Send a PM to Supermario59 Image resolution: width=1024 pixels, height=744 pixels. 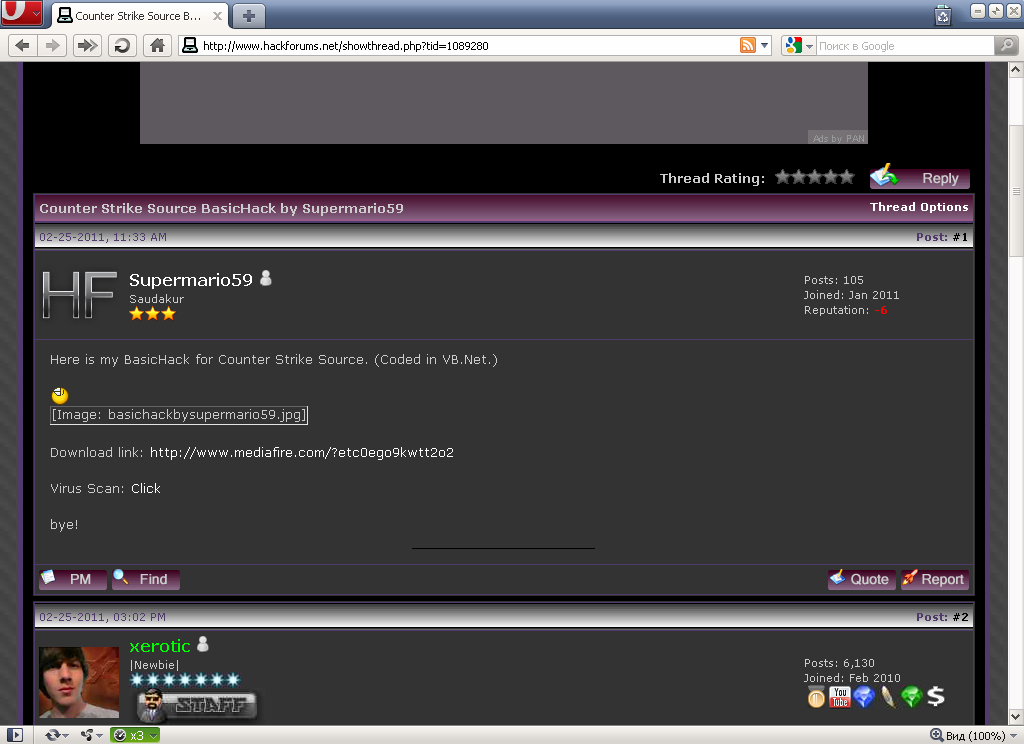tap(72, 579)
